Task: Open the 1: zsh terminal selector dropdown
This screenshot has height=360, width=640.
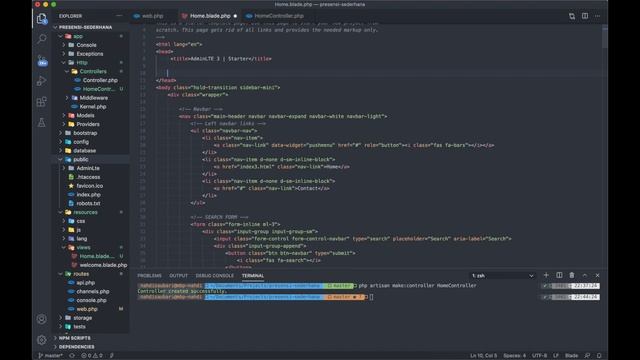Action: point(502,276)
